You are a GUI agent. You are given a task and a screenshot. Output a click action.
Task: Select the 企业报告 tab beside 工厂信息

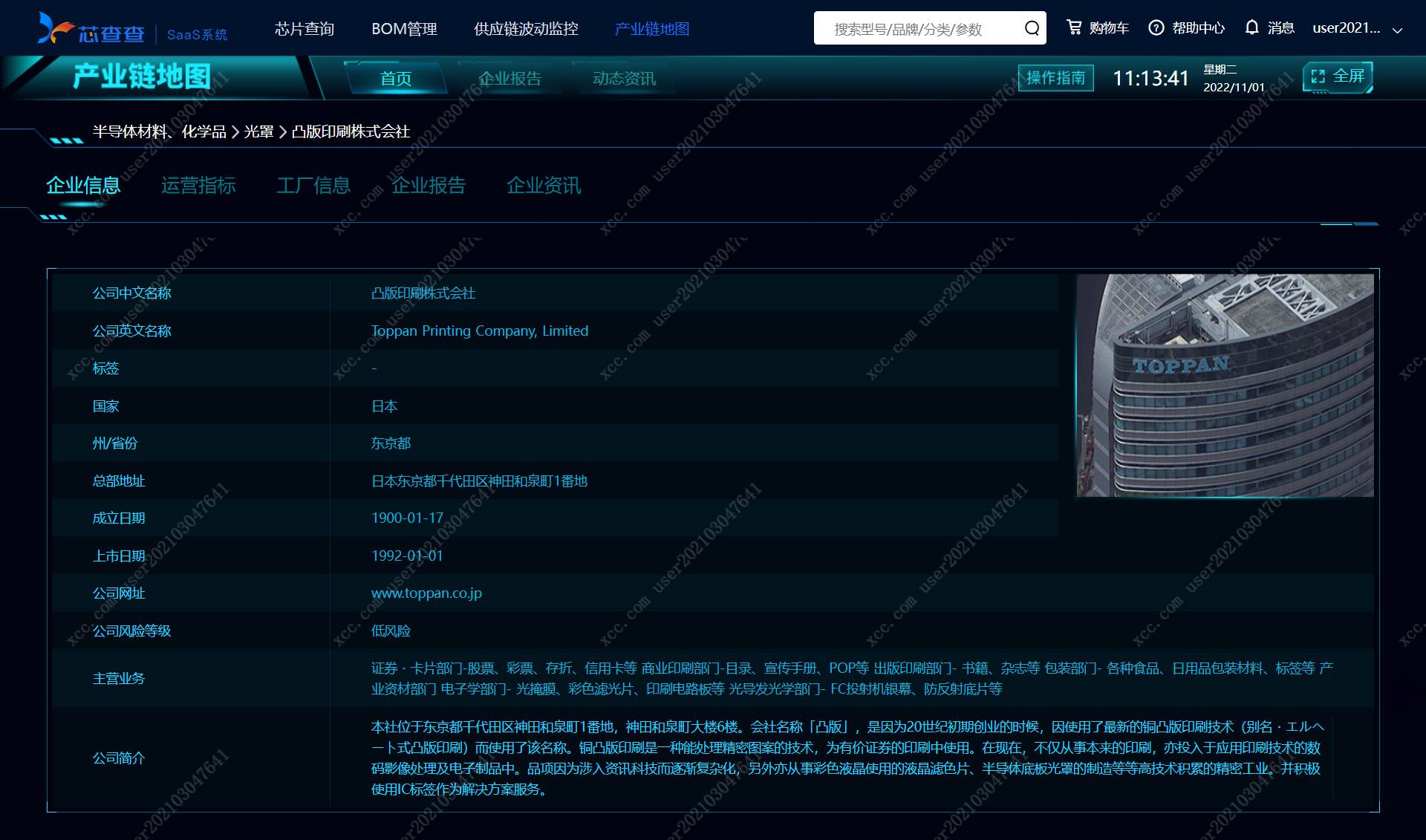(429, 185)
